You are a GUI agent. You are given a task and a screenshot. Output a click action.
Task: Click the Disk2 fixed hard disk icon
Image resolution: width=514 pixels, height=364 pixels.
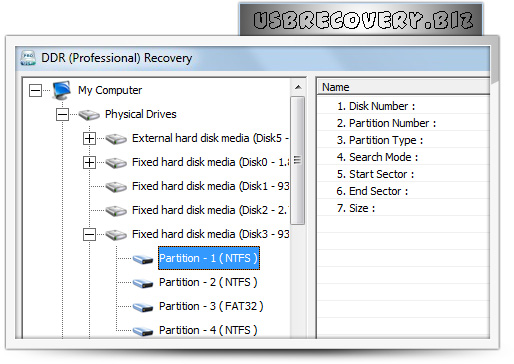(x=116, y=211)
